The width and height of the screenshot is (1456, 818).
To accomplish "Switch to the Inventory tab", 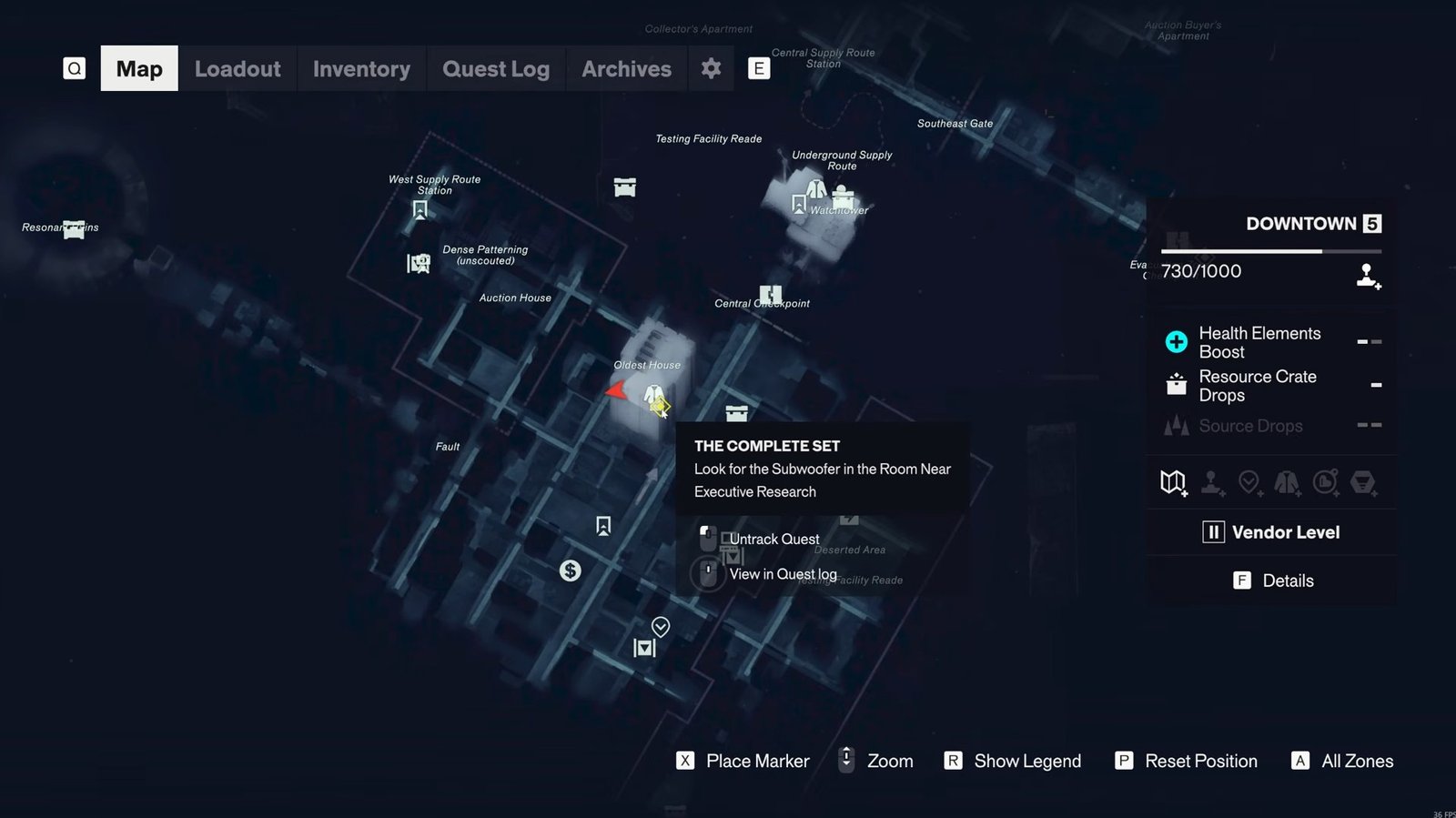I will (x=361, y=69).
